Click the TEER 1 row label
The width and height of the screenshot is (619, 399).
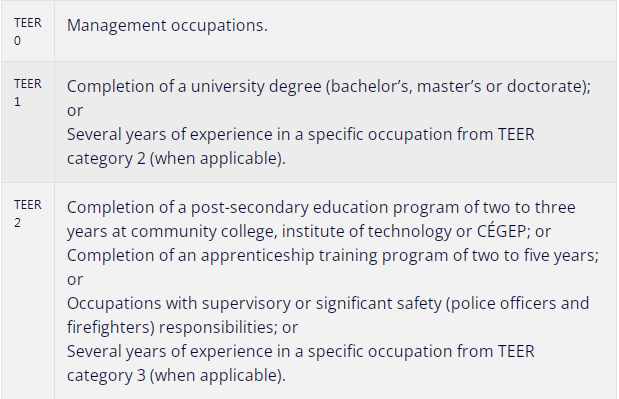(x=28, y=93)
